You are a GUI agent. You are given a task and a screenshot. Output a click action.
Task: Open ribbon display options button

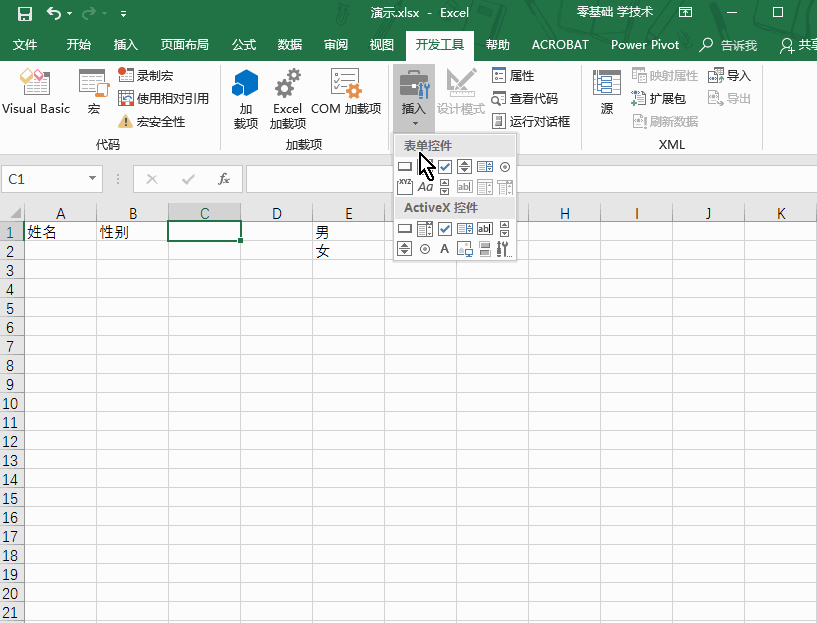(686, 13)
